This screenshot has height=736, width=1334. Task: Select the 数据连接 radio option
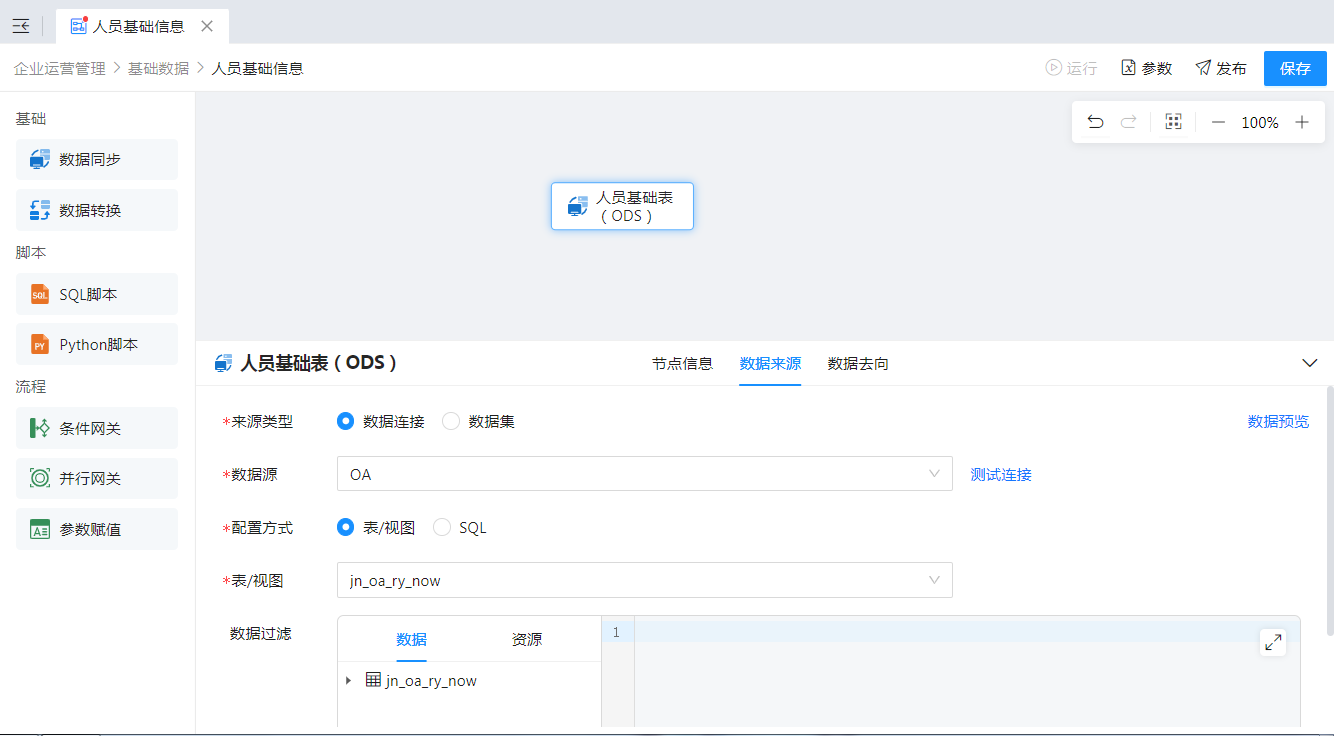346,421
